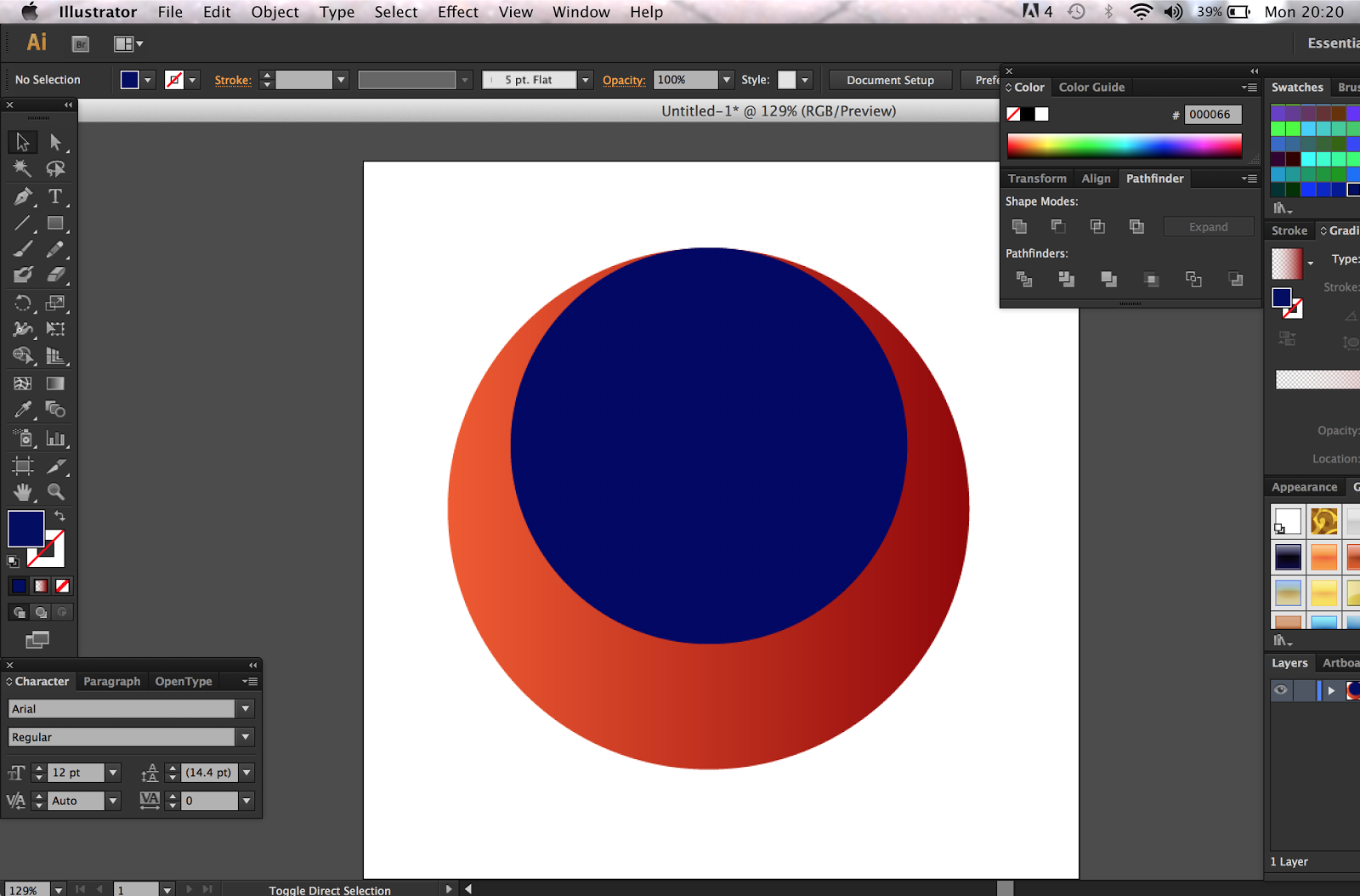The image size is (1360, 896).
Task: Toggle layer visibility in the Layers panel
Action: (x=1281, y=690)
